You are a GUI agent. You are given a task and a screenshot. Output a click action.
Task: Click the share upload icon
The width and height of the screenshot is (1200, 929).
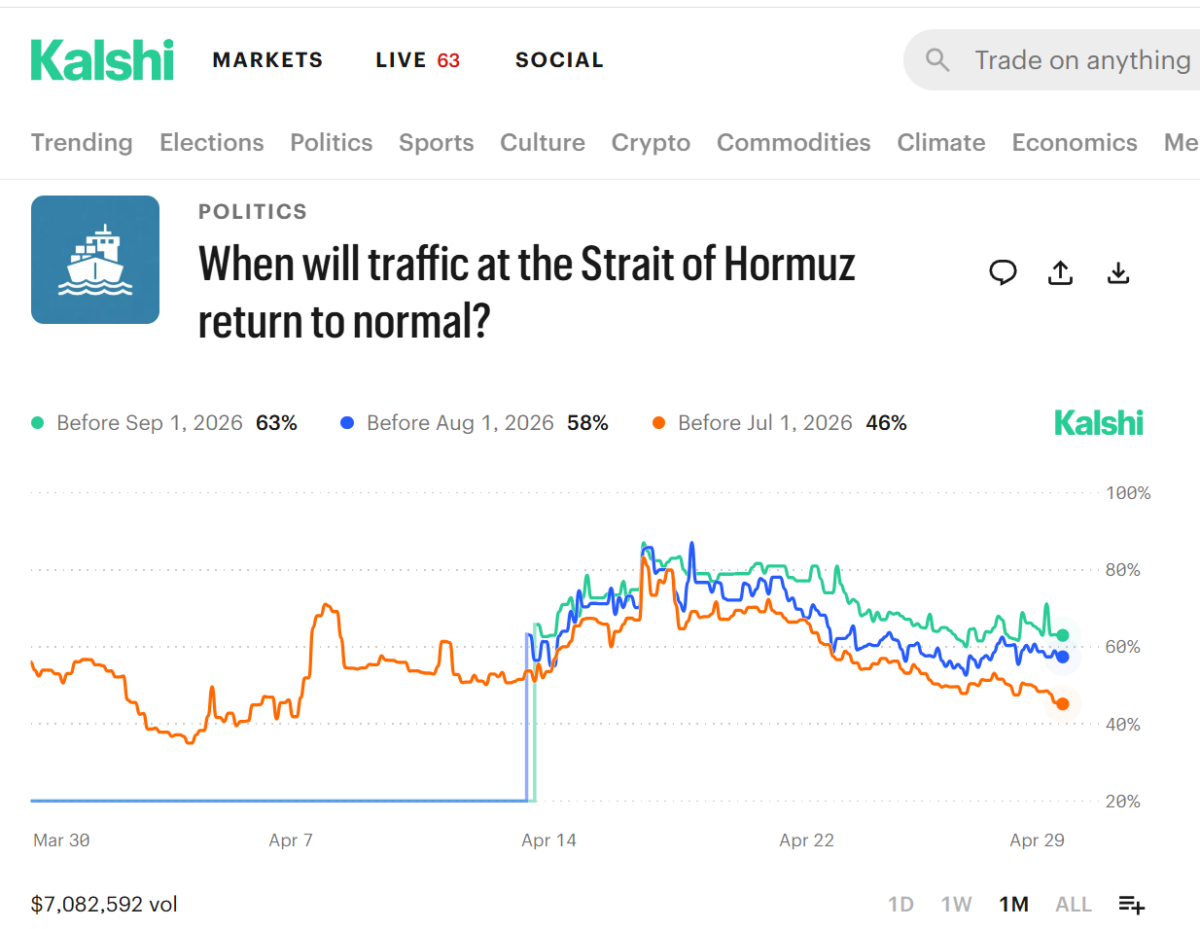coord(1061,273)
